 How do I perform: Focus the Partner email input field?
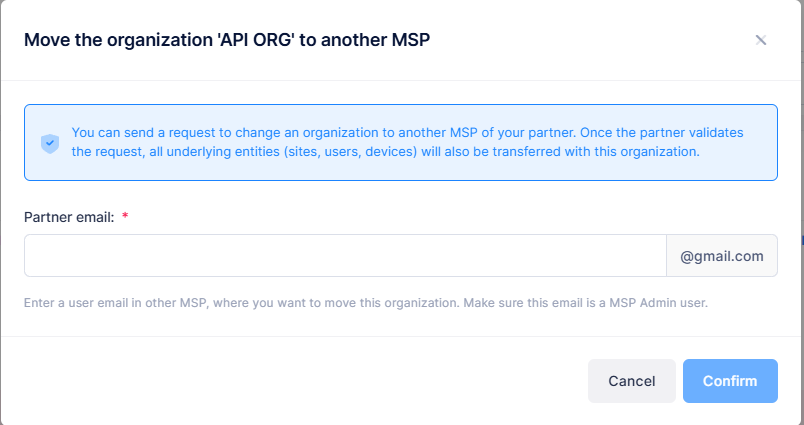coord(345,256)
